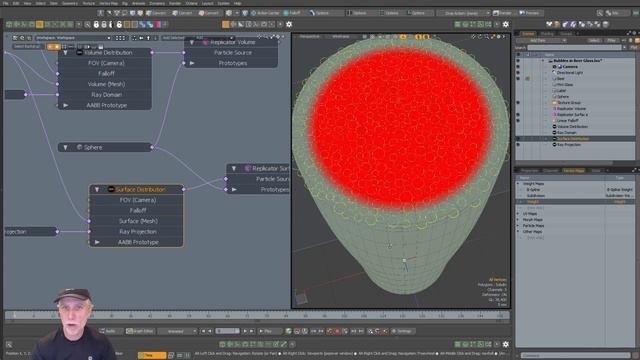Screen dimensions: 640x360
Task: Switch to the Vertex Maps tab
Action: (574, 170)
